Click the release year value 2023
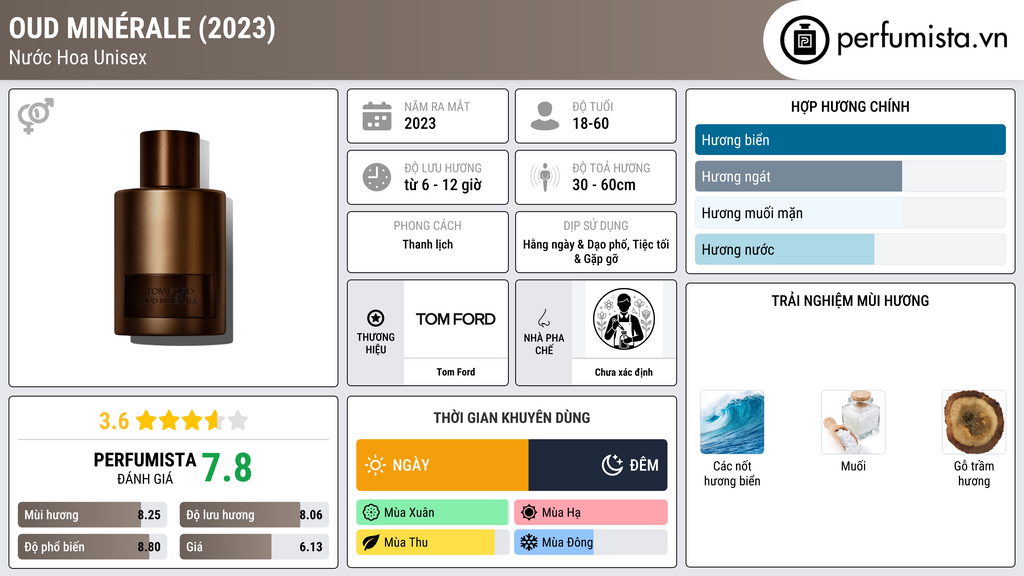Screen dimensions: 1024x576 [420, 123]
